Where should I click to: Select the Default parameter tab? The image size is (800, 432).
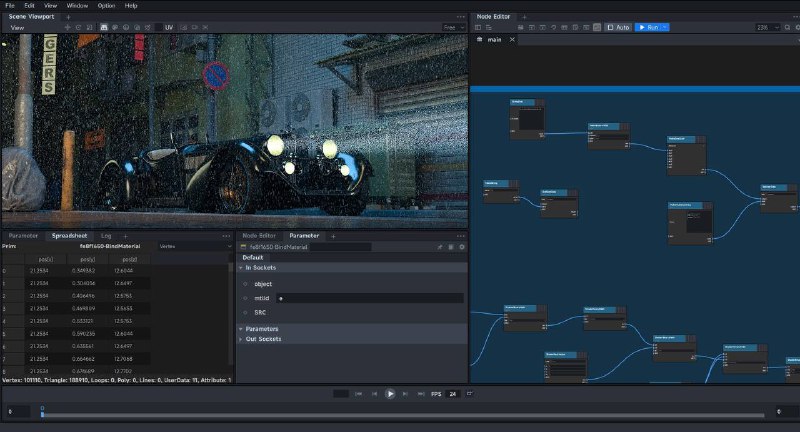[253, 258]
